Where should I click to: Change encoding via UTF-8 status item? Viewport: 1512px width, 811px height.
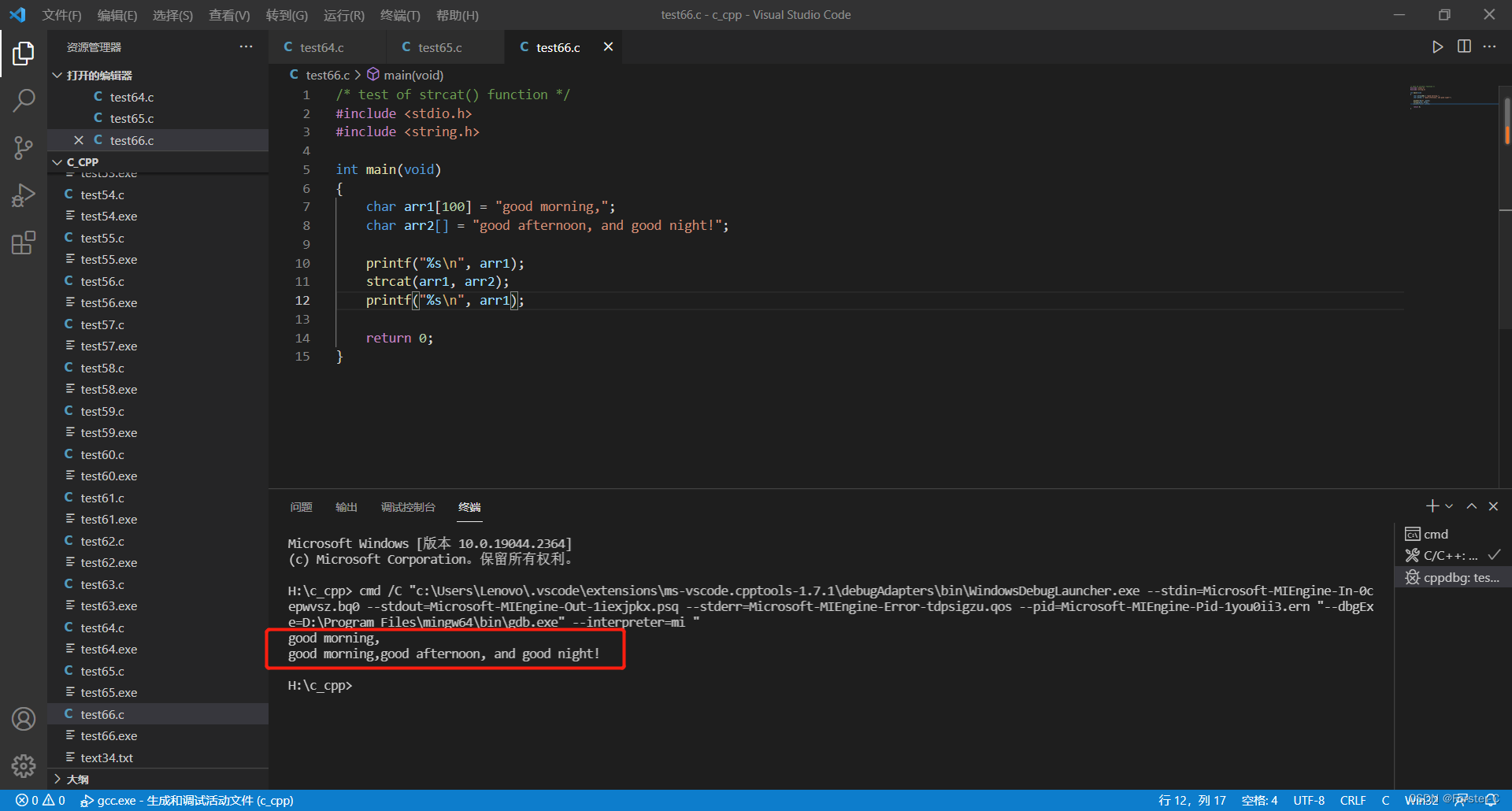pyautogui.click(x=1309, y=800)
